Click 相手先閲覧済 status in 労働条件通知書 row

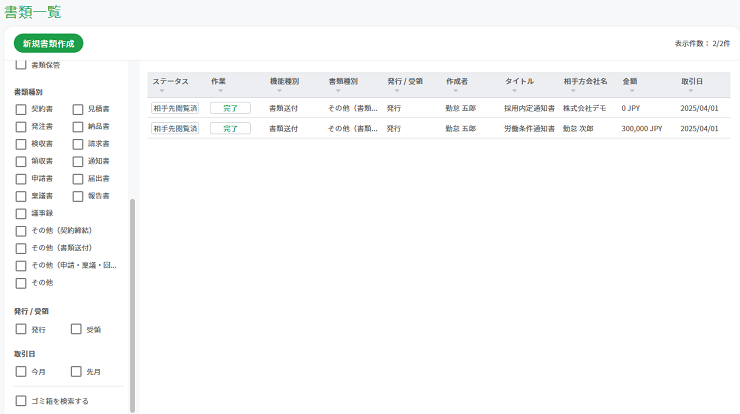click(175, 129)
